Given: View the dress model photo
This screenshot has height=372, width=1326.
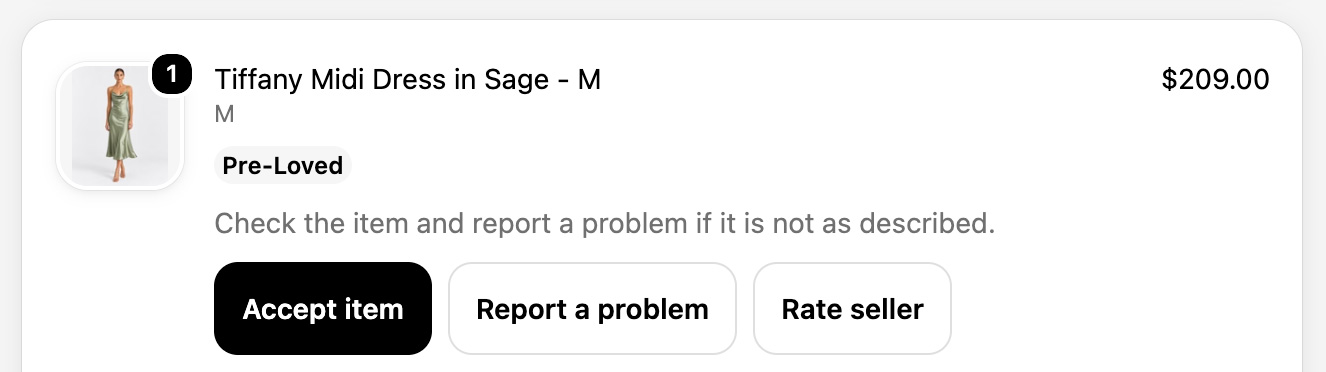Looking at the screenshot, I should (x=120, y=126).
